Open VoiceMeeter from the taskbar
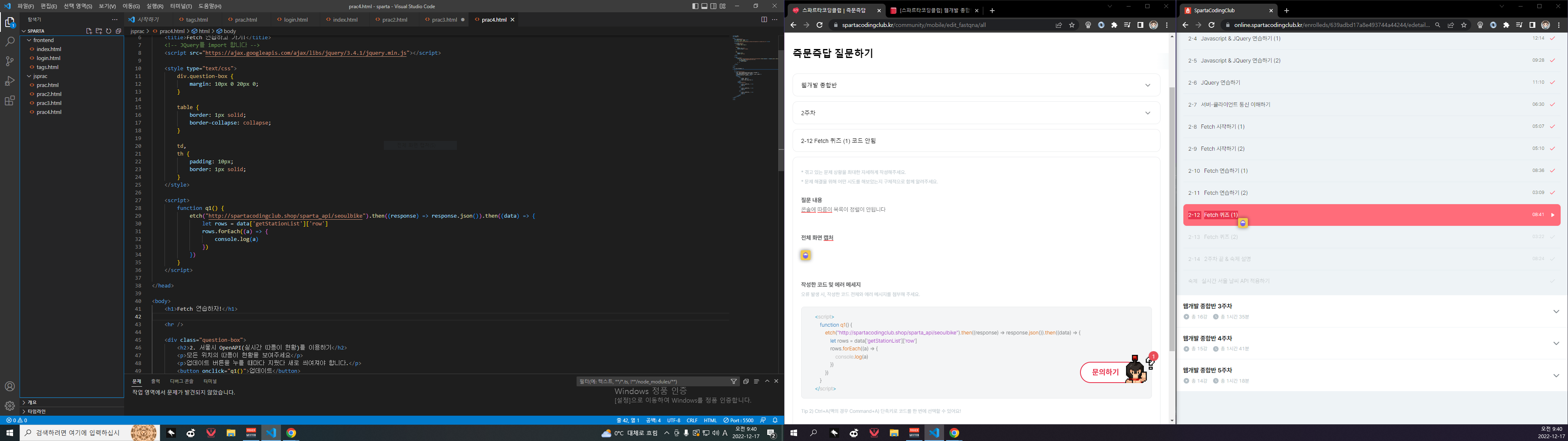 pyautogui.click(x=251, y=433)
